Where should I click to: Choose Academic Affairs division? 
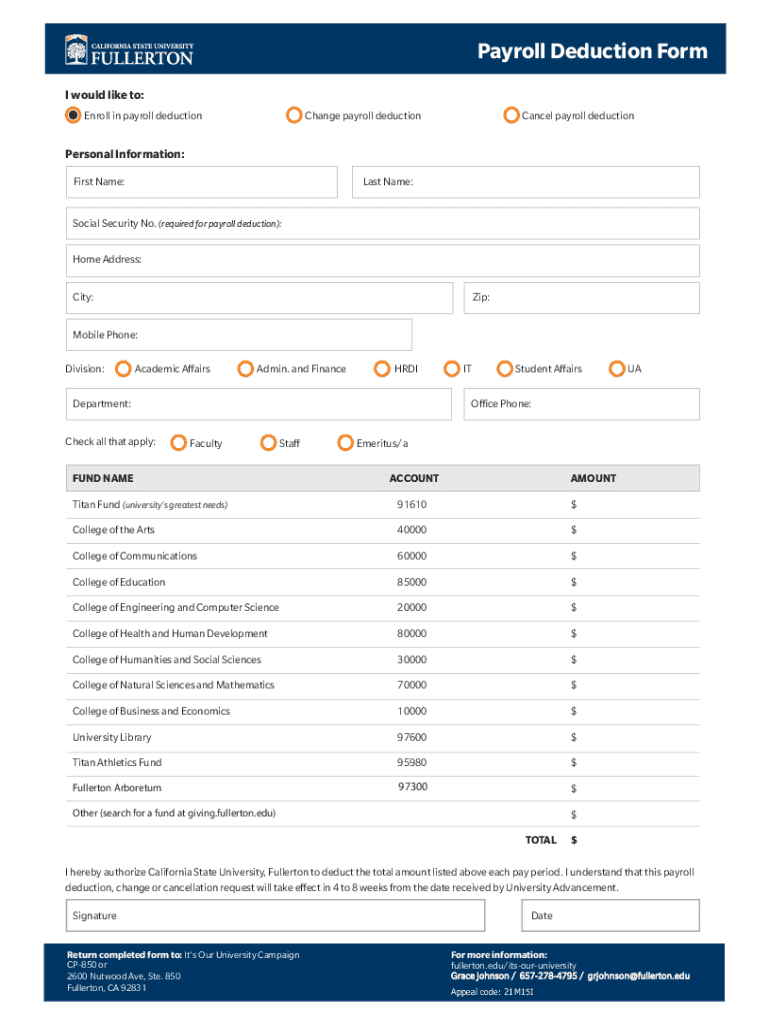pyautogui.click(x=123, y=369)
